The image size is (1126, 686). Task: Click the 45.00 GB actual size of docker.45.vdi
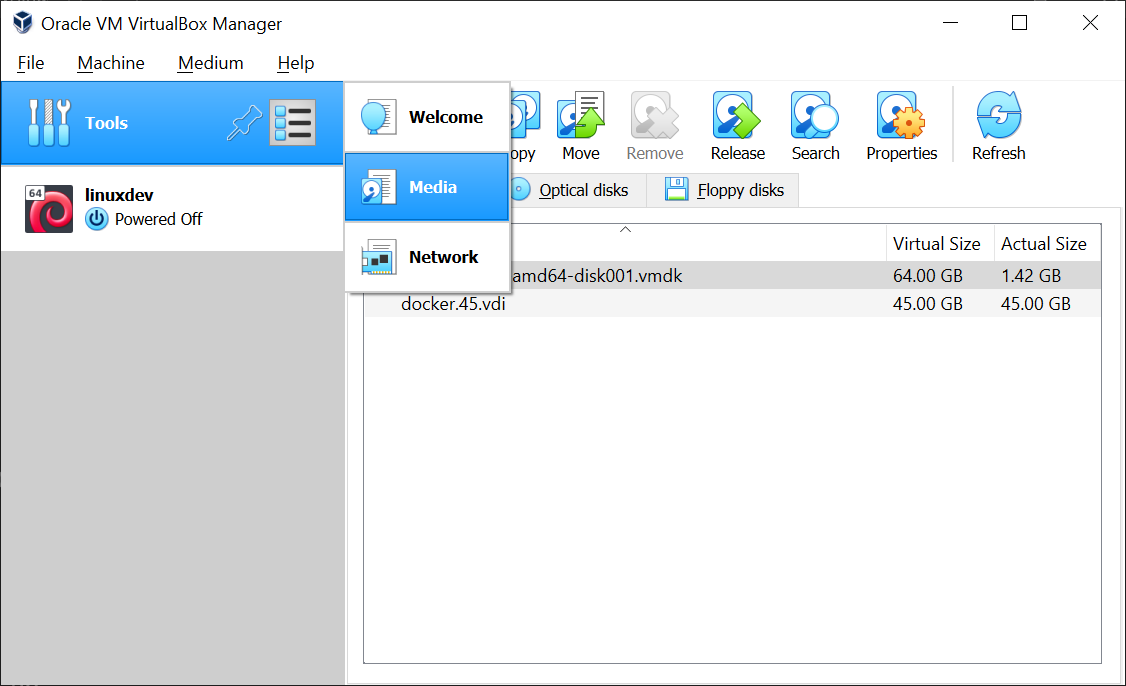pyautogui.click(x=1036, y=304)
